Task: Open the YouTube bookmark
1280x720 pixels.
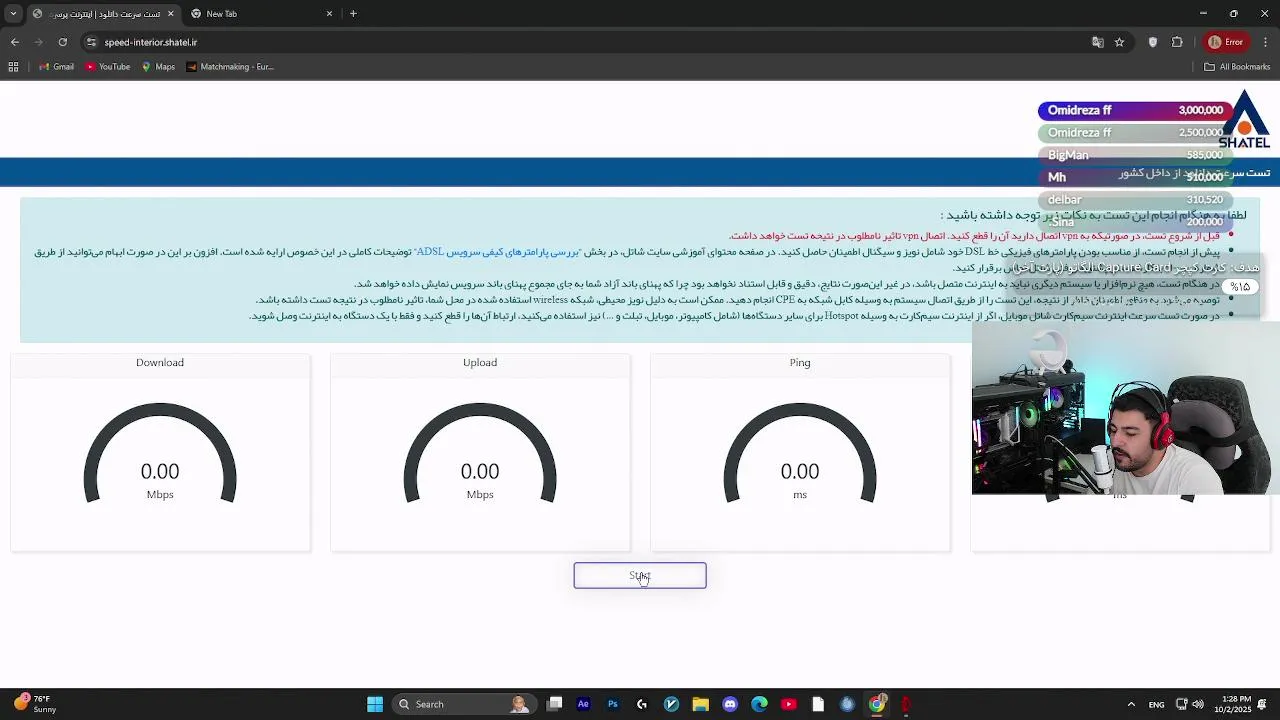Action: [x=108, y=67]
